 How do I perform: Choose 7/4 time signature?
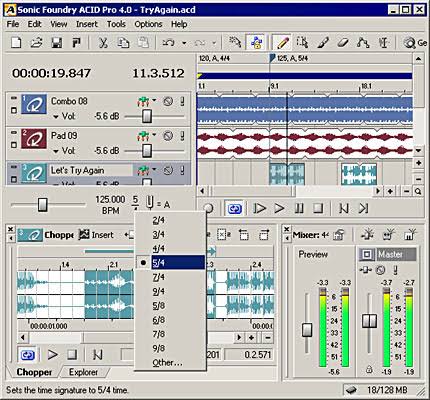click(x=171, y=277)
